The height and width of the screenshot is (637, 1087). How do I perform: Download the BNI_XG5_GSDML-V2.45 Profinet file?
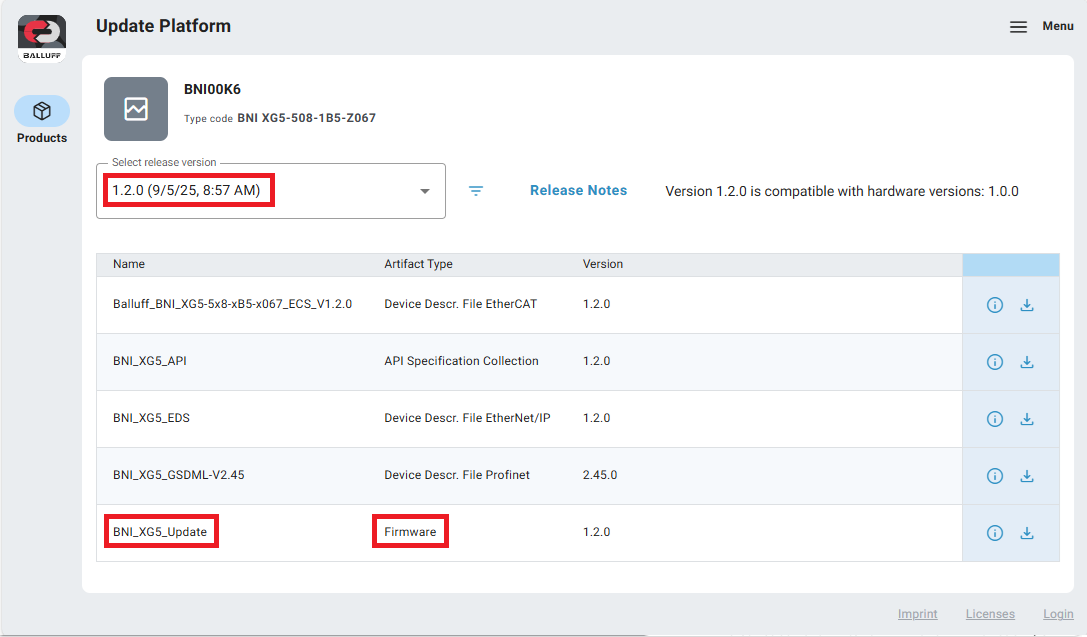click(x=1026, y=476)
